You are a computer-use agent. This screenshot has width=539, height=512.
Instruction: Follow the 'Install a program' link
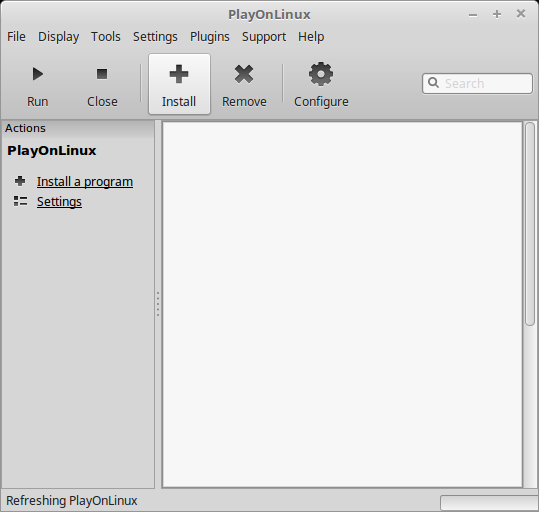[x=85, y=182]
